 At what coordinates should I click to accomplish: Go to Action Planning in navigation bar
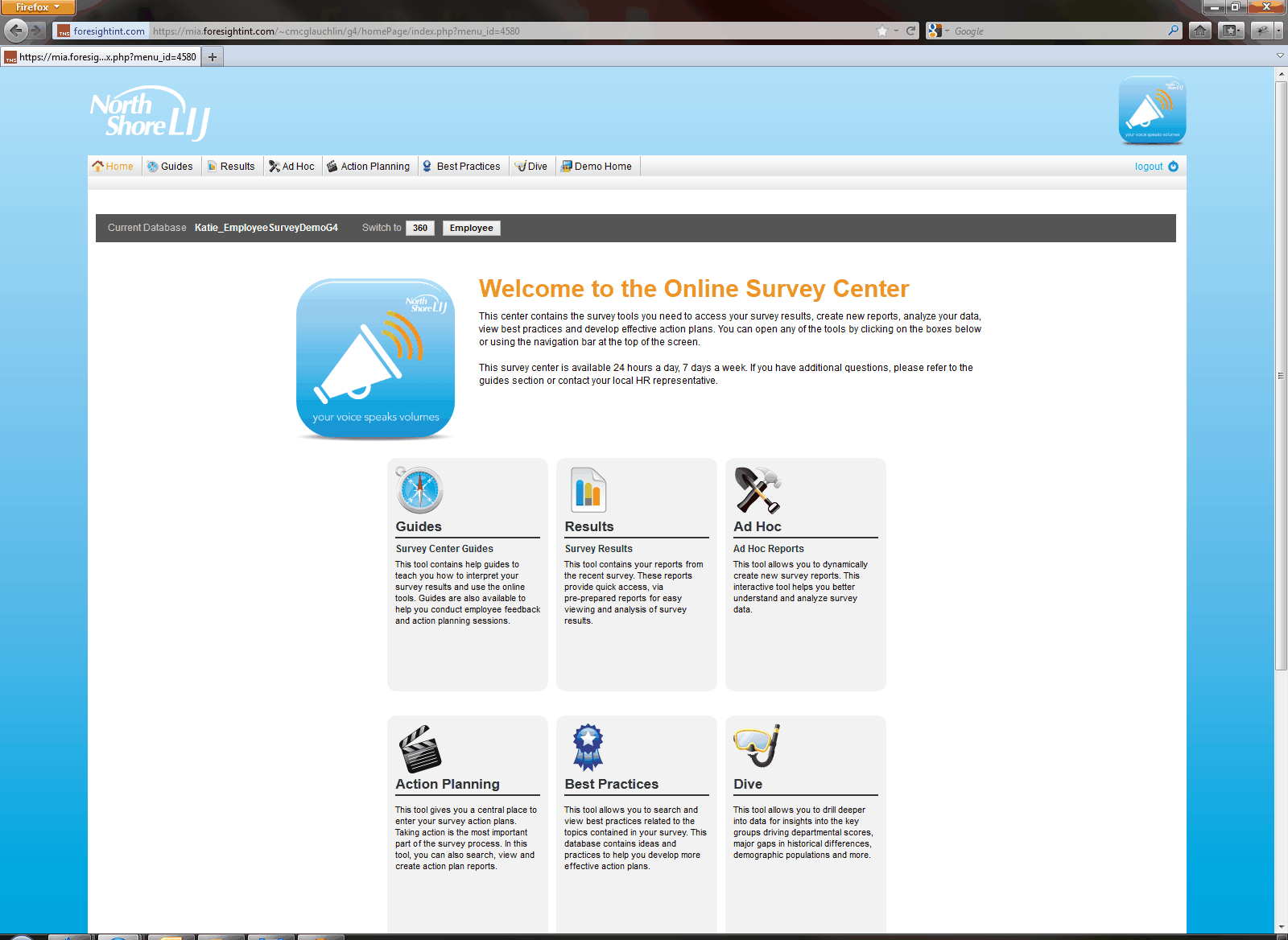[369, 167]
